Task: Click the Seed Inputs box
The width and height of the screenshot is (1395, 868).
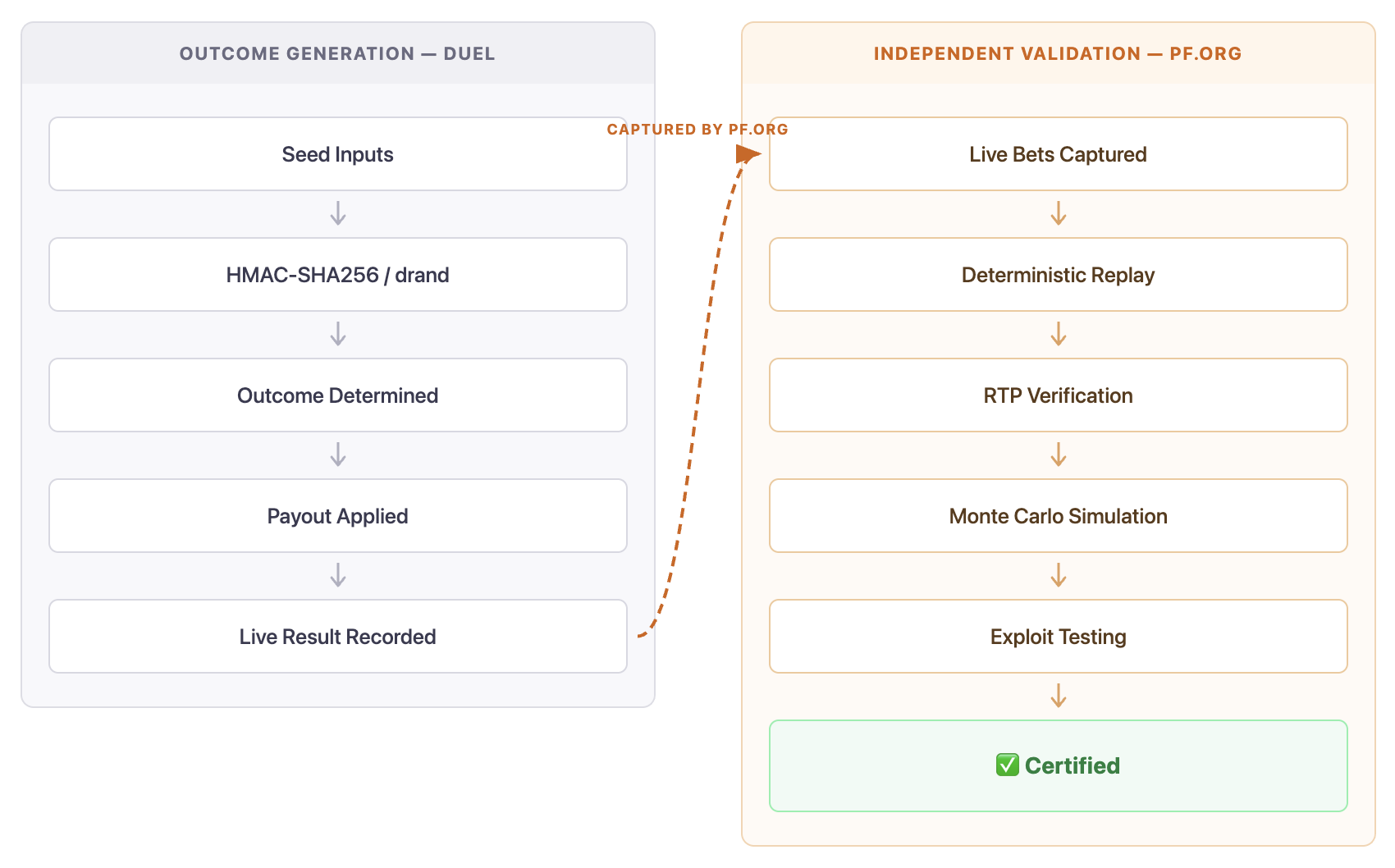Action: click(337, 154)
